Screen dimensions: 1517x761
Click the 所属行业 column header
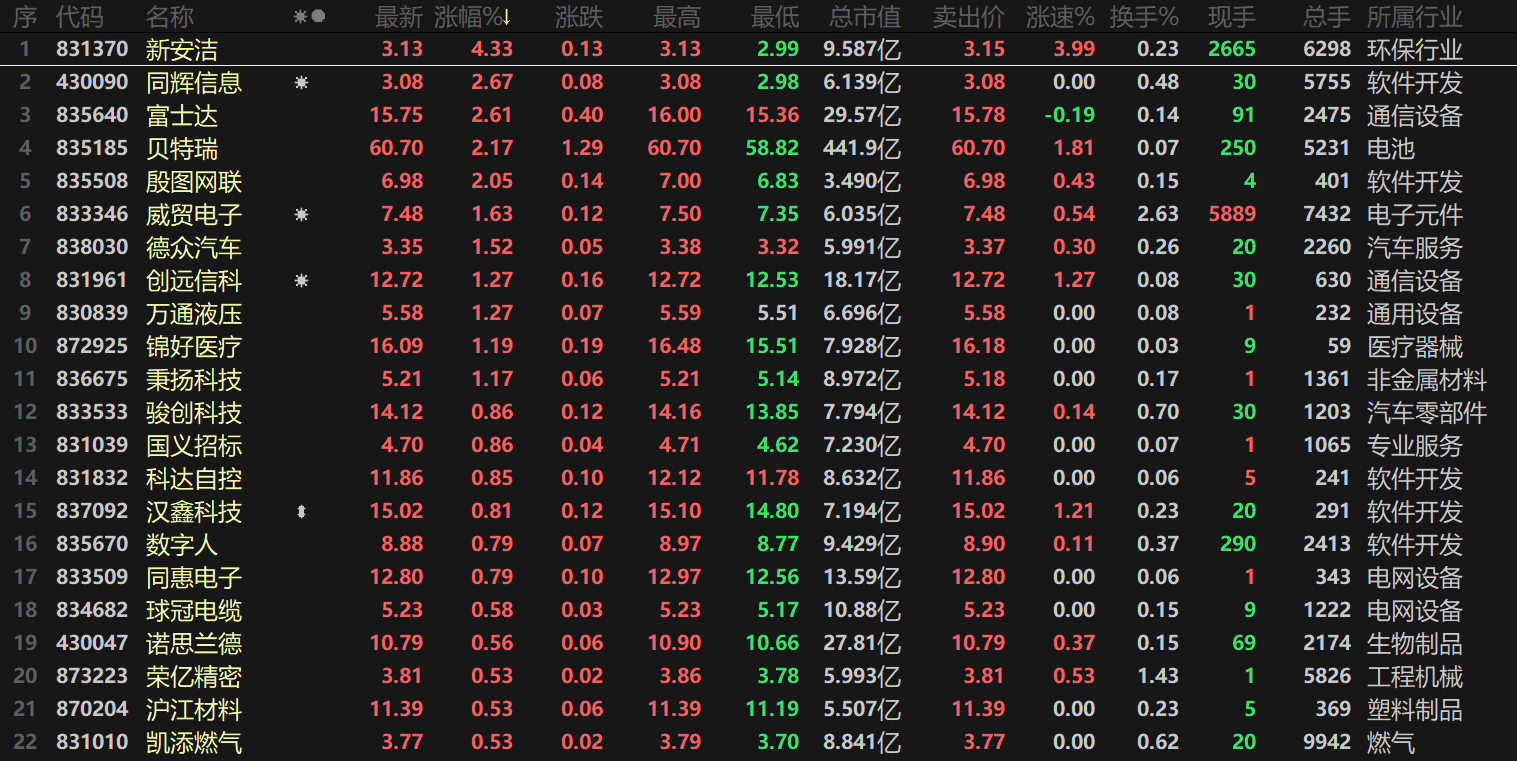1414,17
